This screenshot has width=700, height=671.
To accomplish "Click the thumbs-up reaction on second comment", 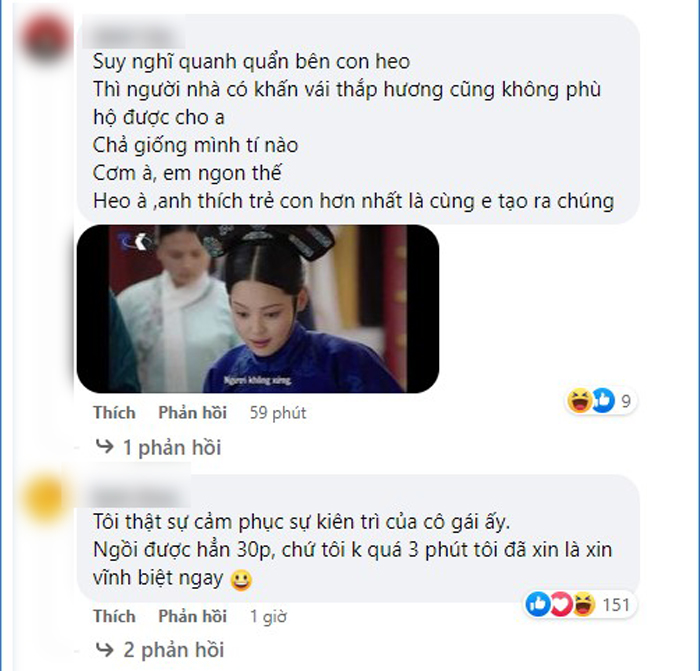I will pos(538,604).
